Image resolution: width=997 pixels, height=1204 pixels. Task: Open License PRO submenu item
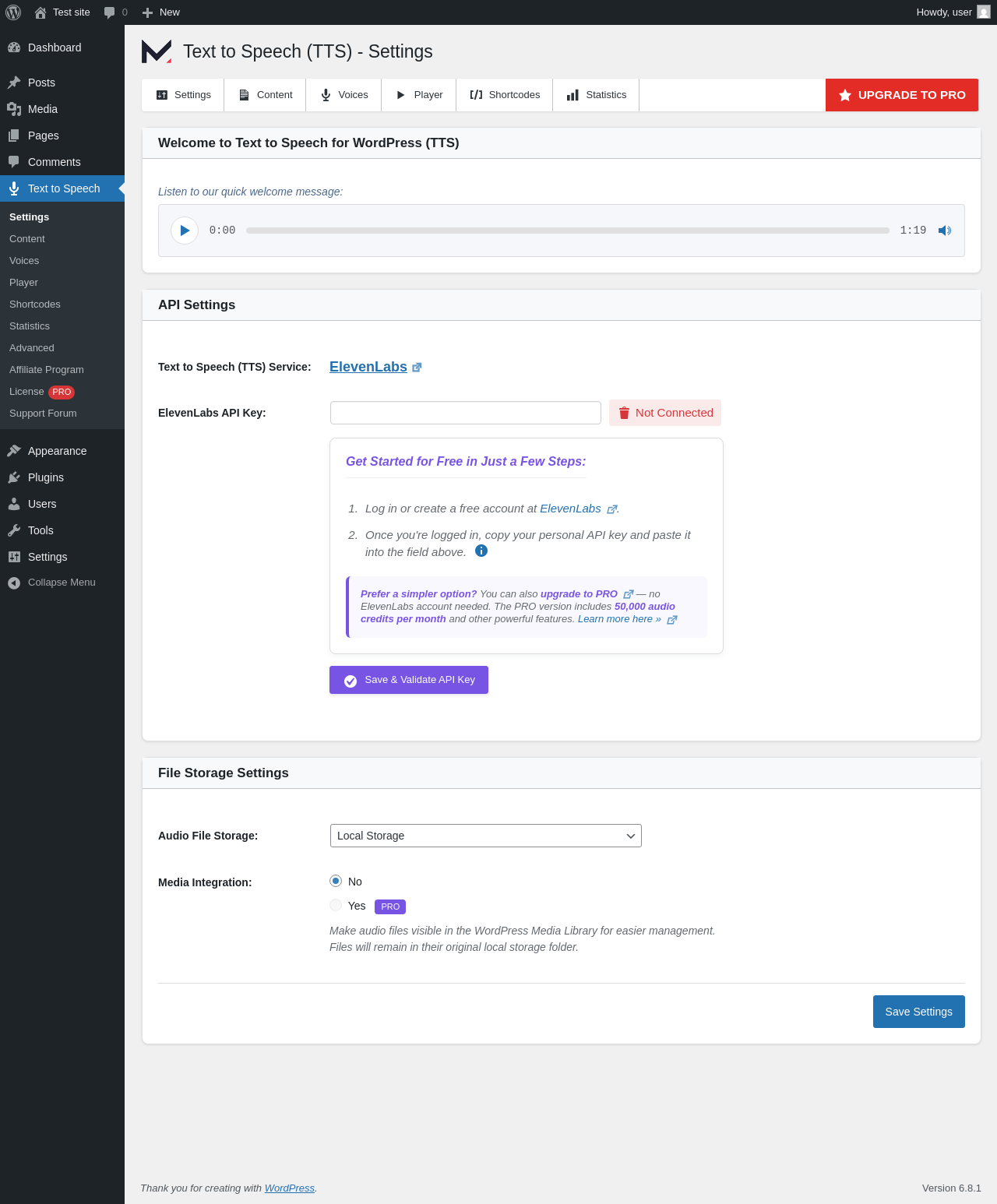point(62,392)
